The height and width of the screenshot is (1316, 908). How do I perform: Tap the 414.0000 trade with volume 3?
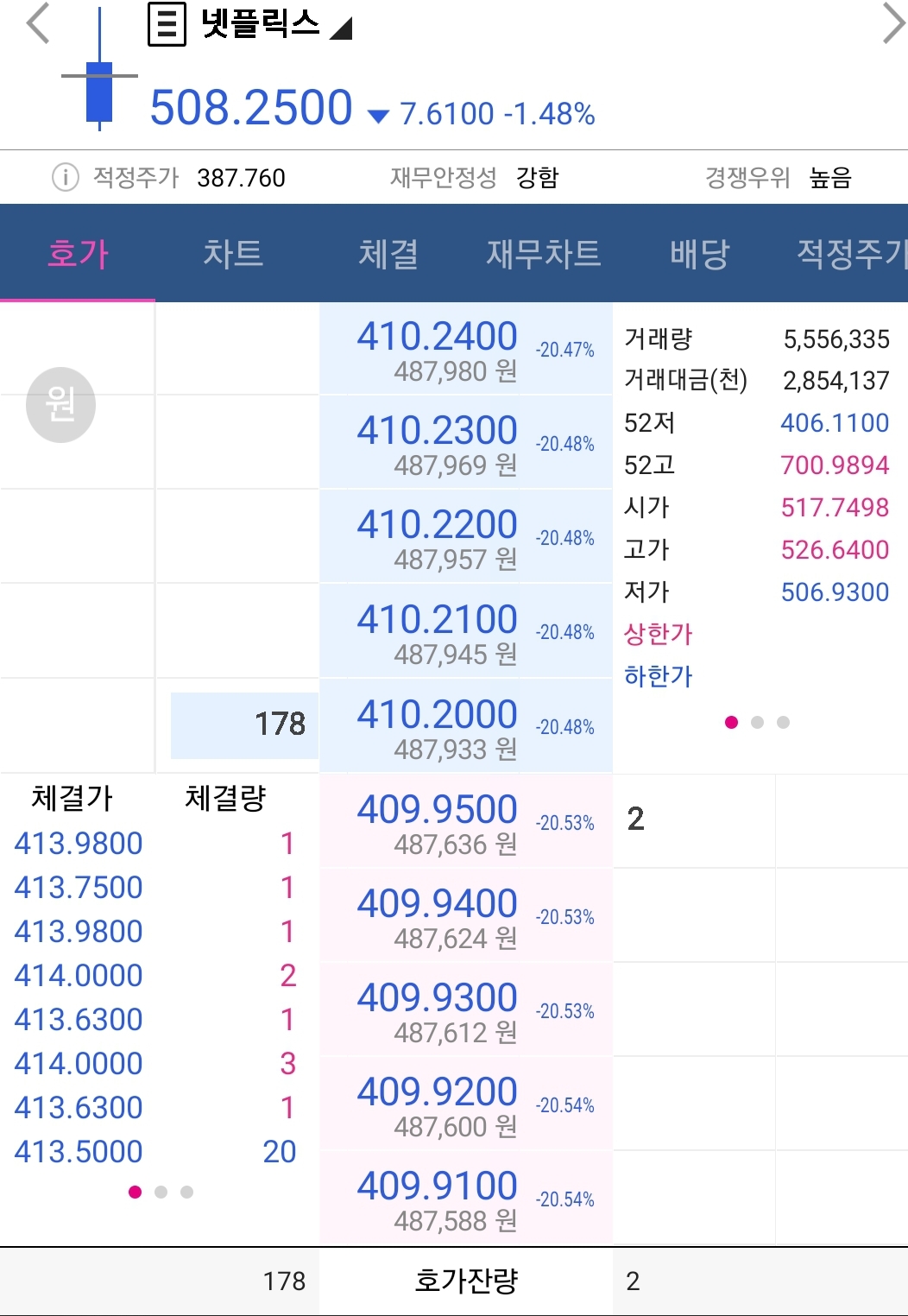[x=155, y=1064]
